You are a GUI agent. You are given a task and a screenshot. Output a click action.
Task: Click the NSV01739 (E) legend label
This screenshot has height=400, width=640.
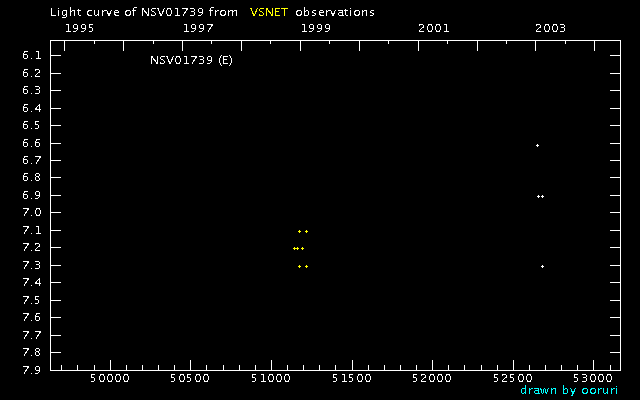coord(190,61)
